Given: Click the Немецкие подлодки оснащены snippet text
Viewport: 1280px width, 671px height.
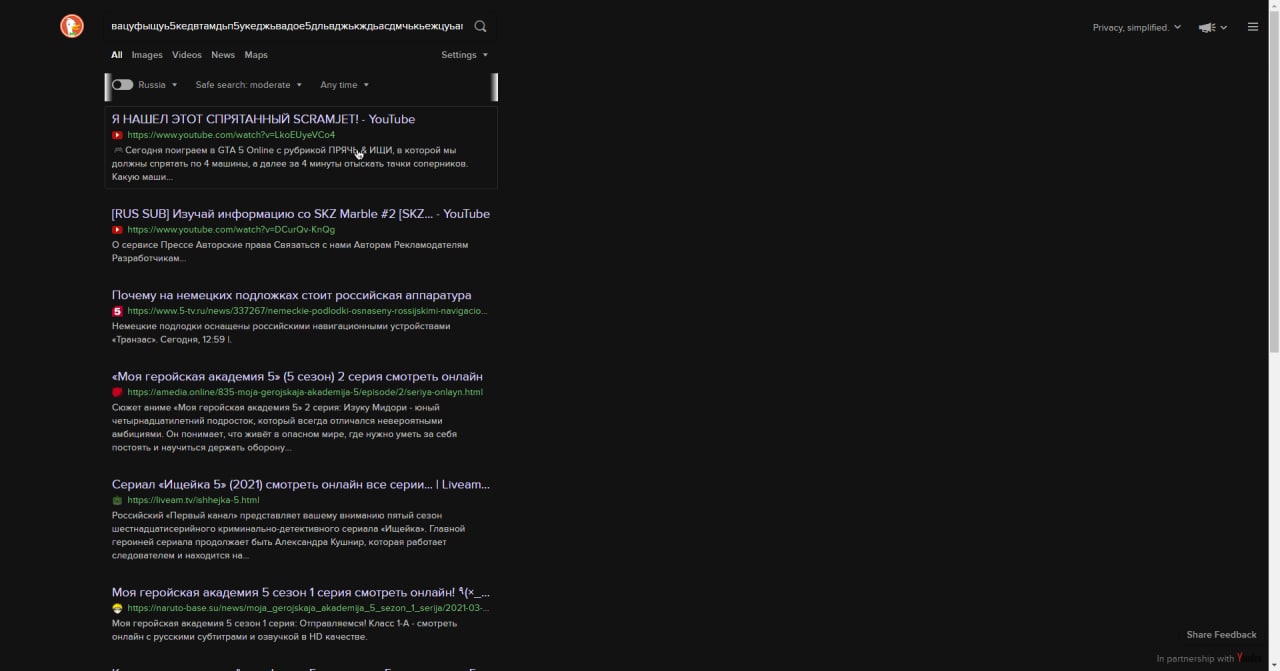Looking at the screenshot, I should [281, 333].
